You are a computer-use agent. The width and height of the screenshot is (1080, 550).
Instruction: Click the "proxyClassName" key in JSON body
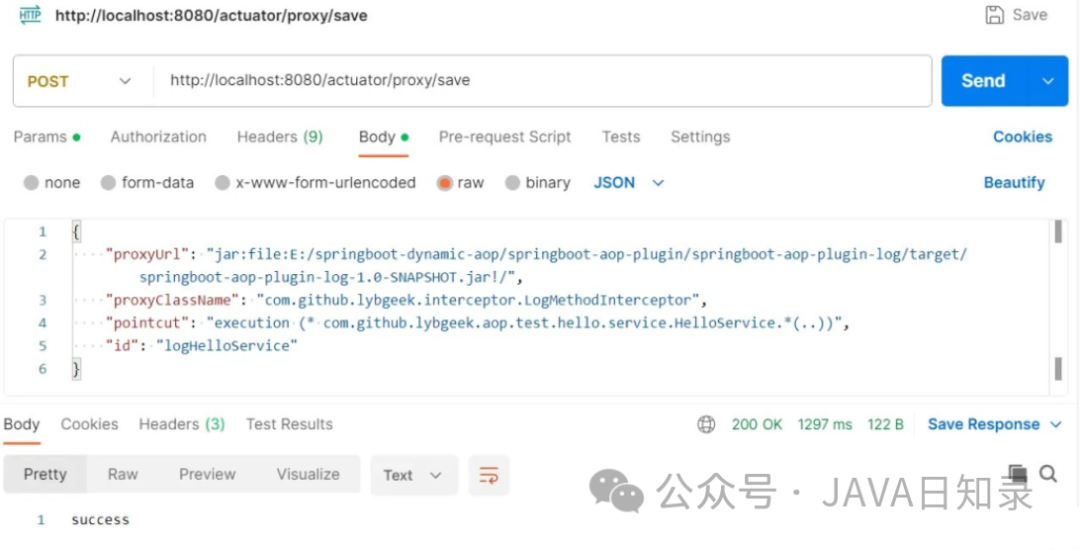tap(172, 300)
